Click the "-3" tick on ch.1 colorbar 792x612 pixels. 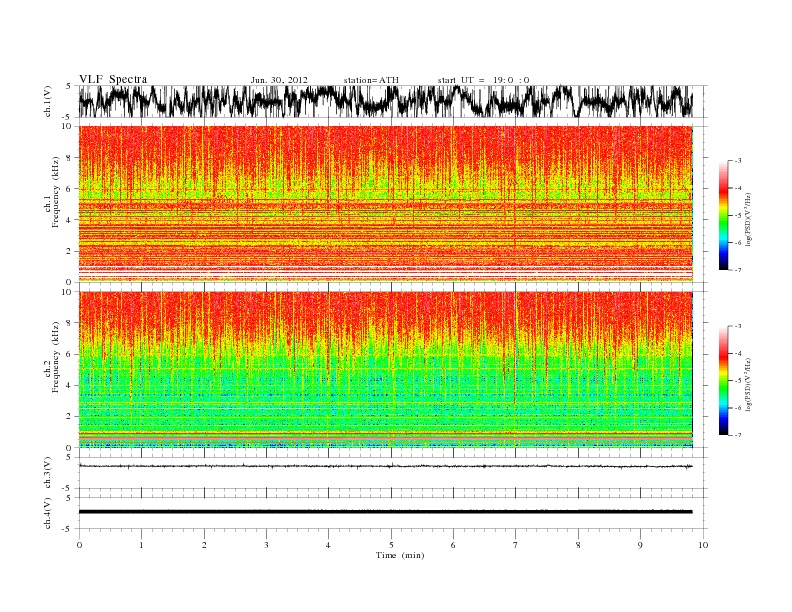coord(738,161)
